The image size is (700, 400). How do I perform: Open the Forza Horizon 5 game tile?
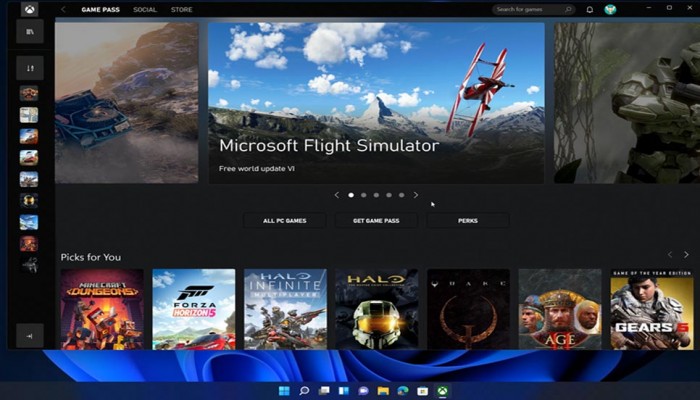click(194, 309)
